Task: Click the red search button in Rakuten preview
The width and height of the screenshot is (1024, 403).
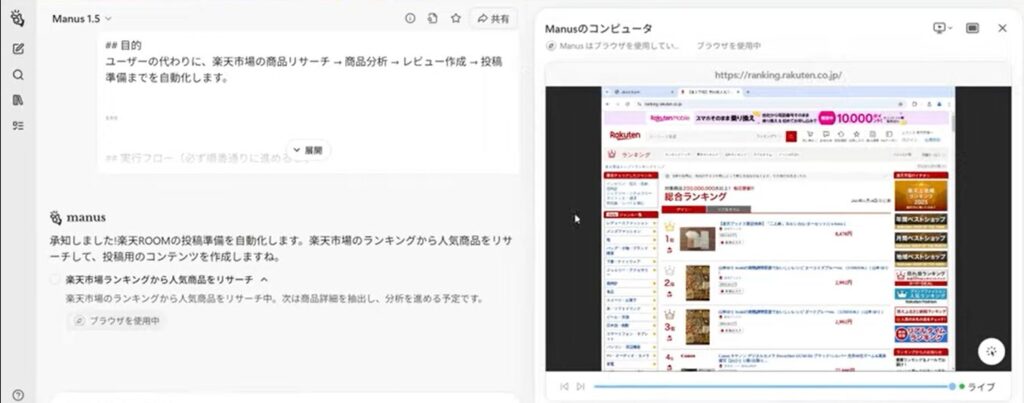Action: [792, 136]
